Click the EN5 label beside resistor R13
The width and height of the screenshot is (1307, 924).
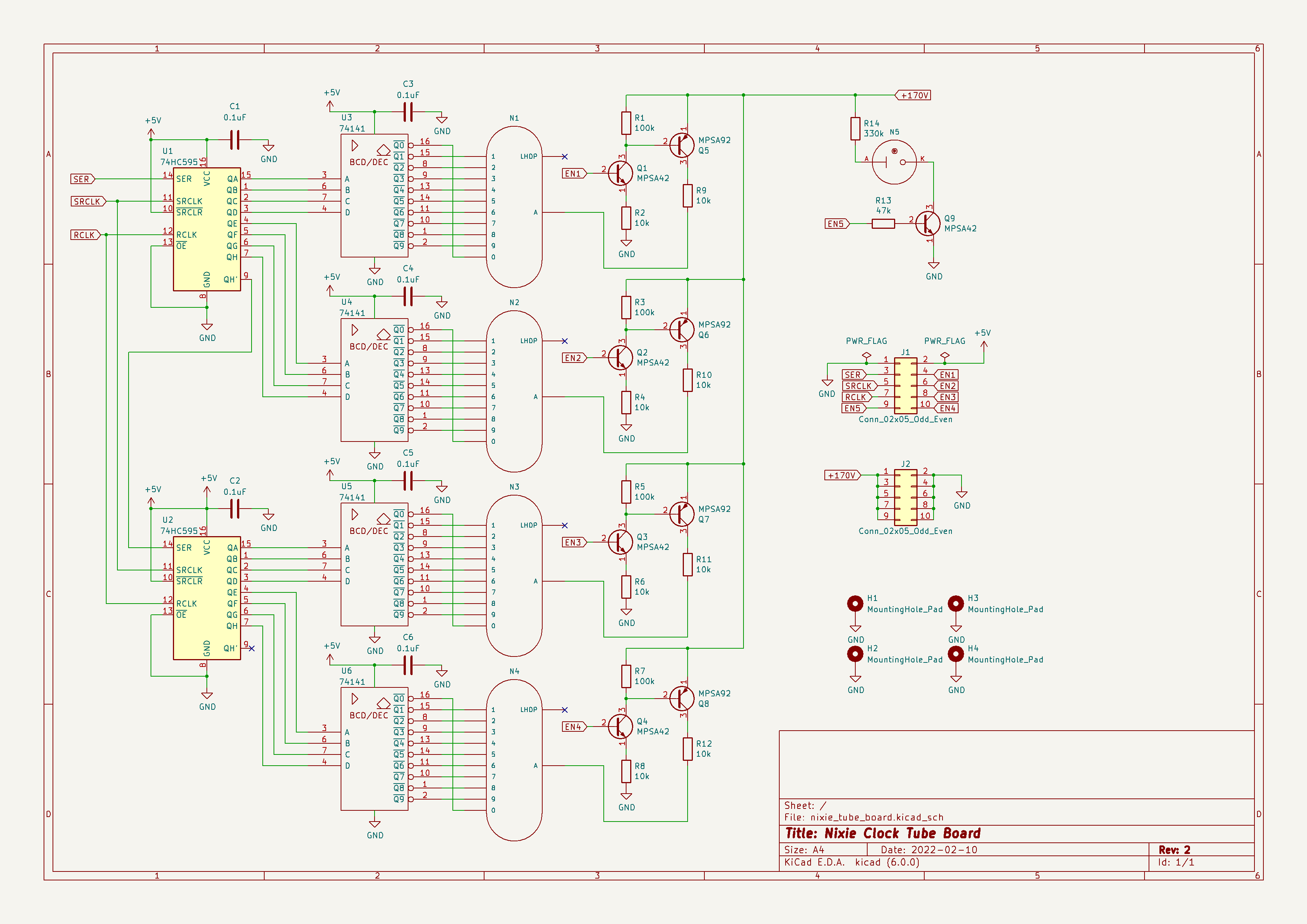coord(836,224)
